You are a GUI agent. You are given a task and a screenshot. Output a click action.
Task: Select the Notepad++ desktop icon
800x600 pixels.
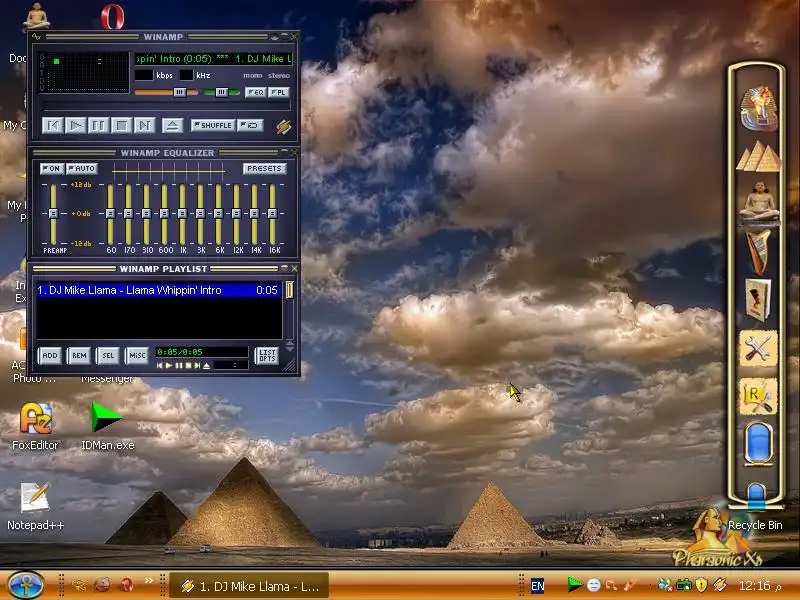click(x=35, y=506)
